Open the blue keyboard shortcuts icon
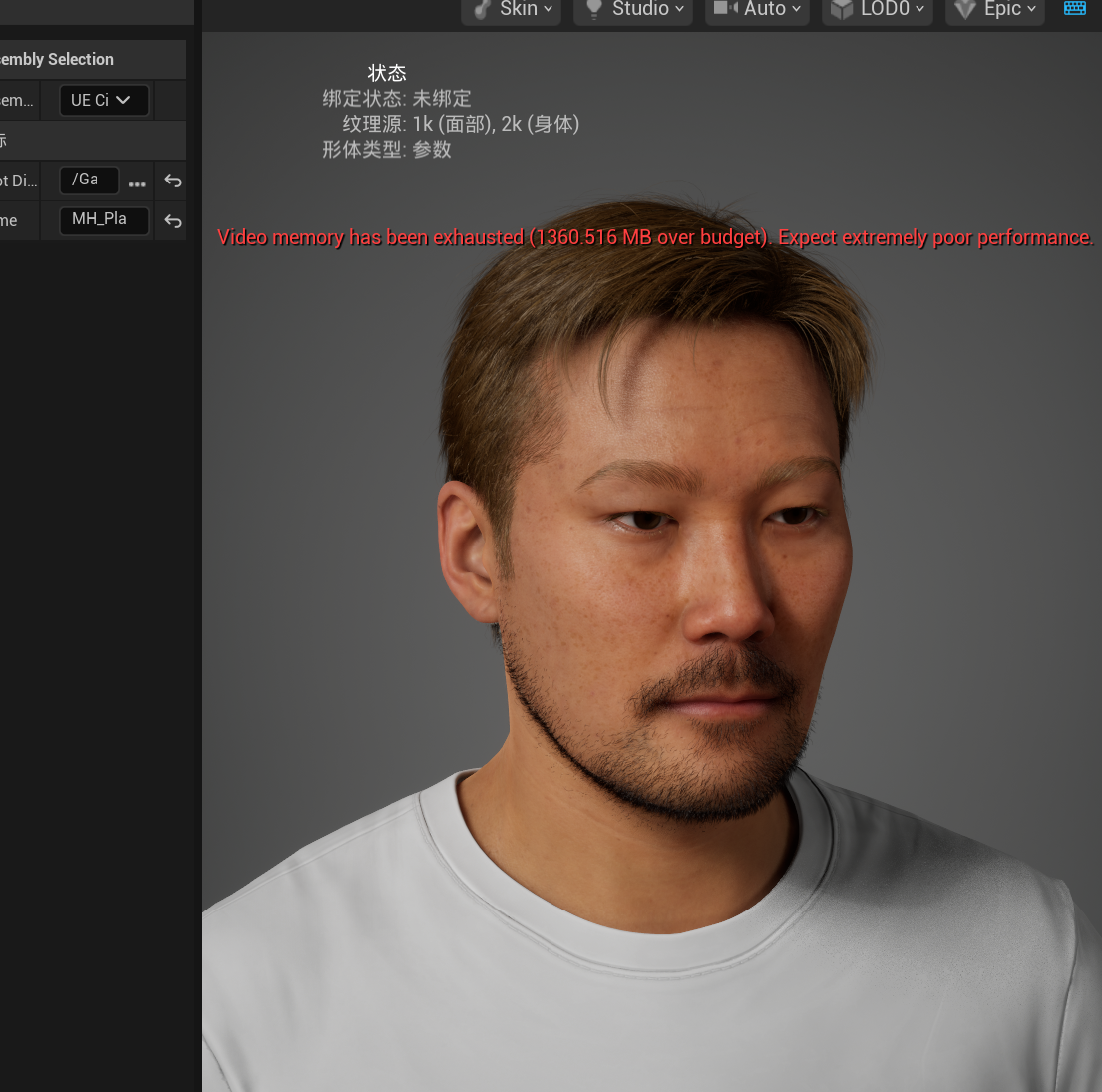This screenshot has width=1102, height=1092. [x=1075, y=8]
